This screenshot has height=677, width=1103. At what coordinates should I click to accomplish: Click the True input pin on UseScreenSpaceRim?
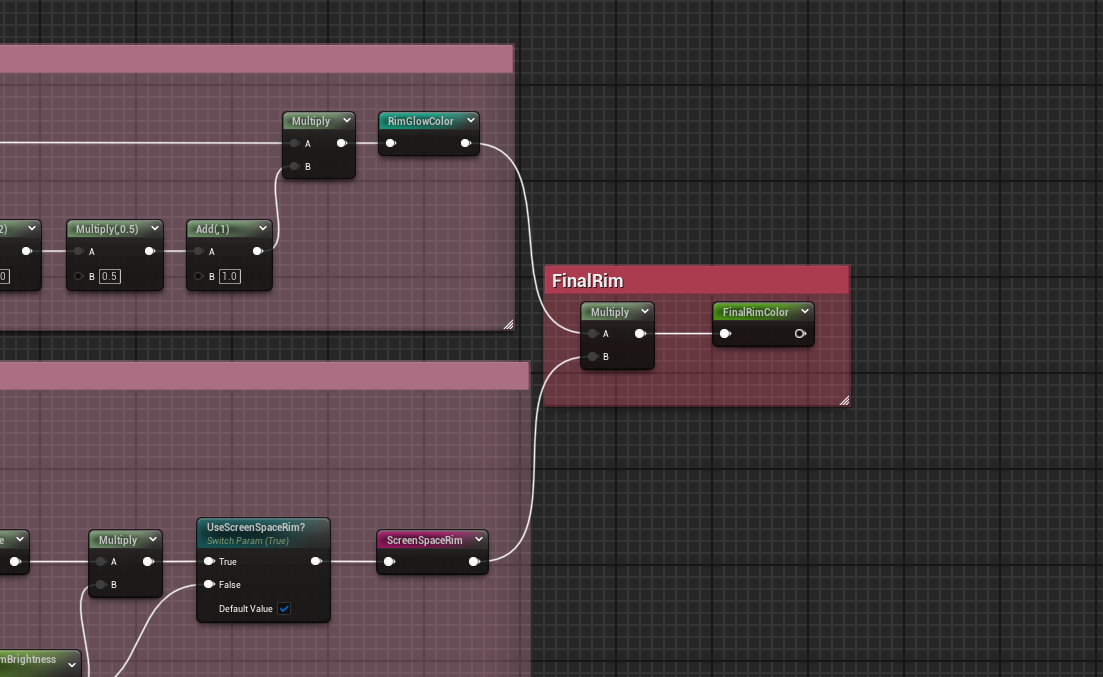click(x=209, y=562)
